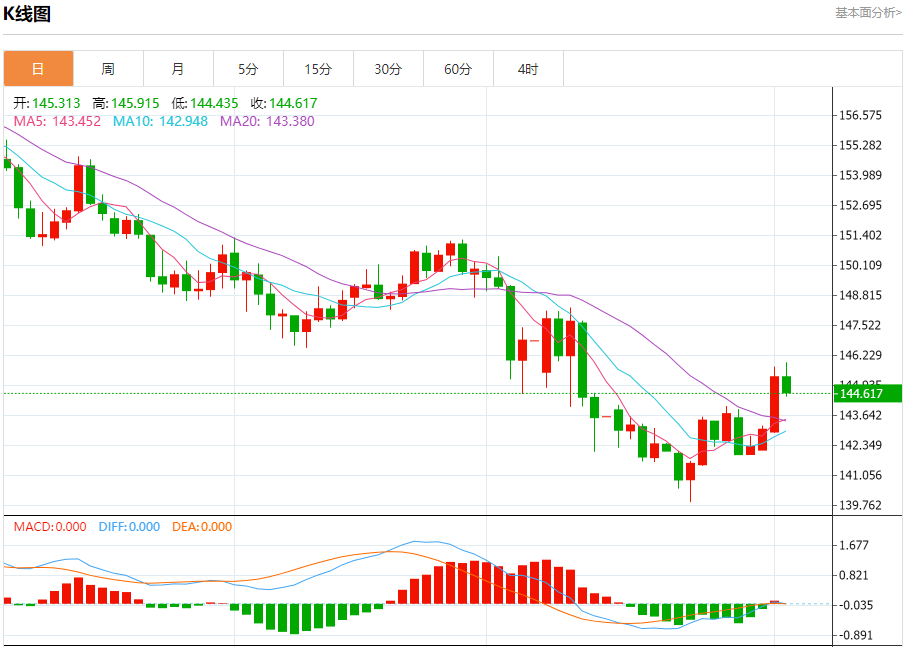Click the 143.642 price axis label
908x647 pixels.
[861, 415]
